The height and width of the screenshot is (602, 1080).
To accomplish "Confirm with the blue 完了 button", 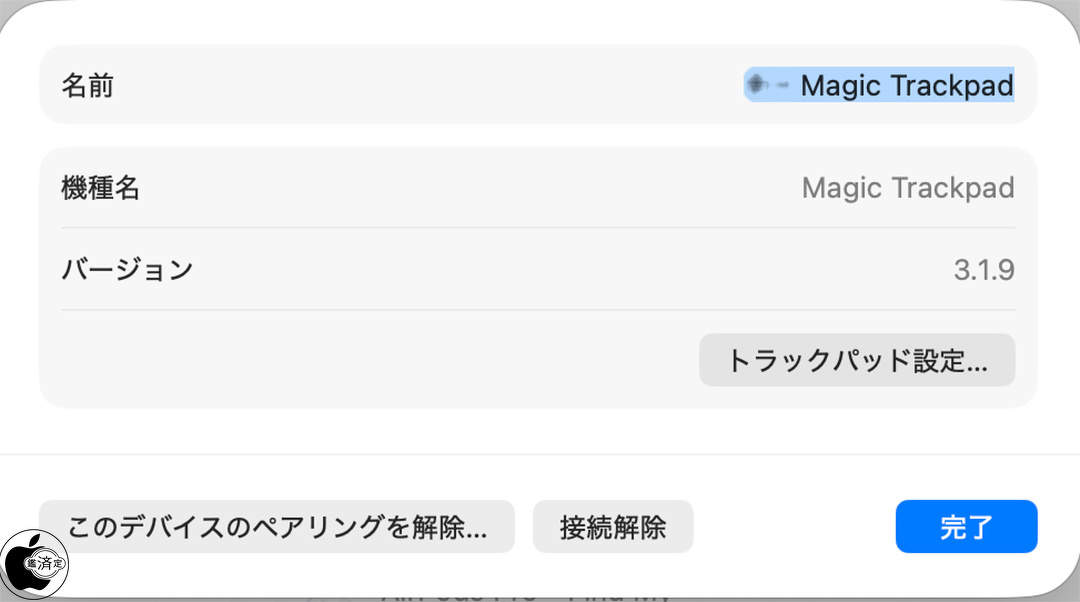I will tap(966, 527).
